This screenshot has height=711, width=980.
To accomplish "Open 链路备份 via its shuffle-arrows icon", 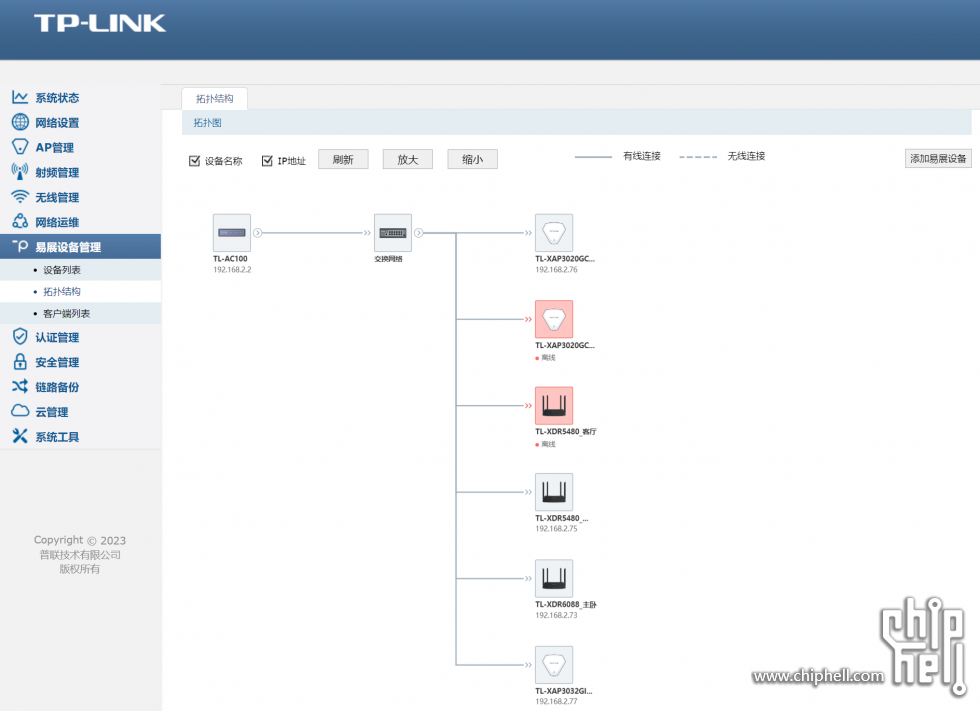I will click(20, 387).
